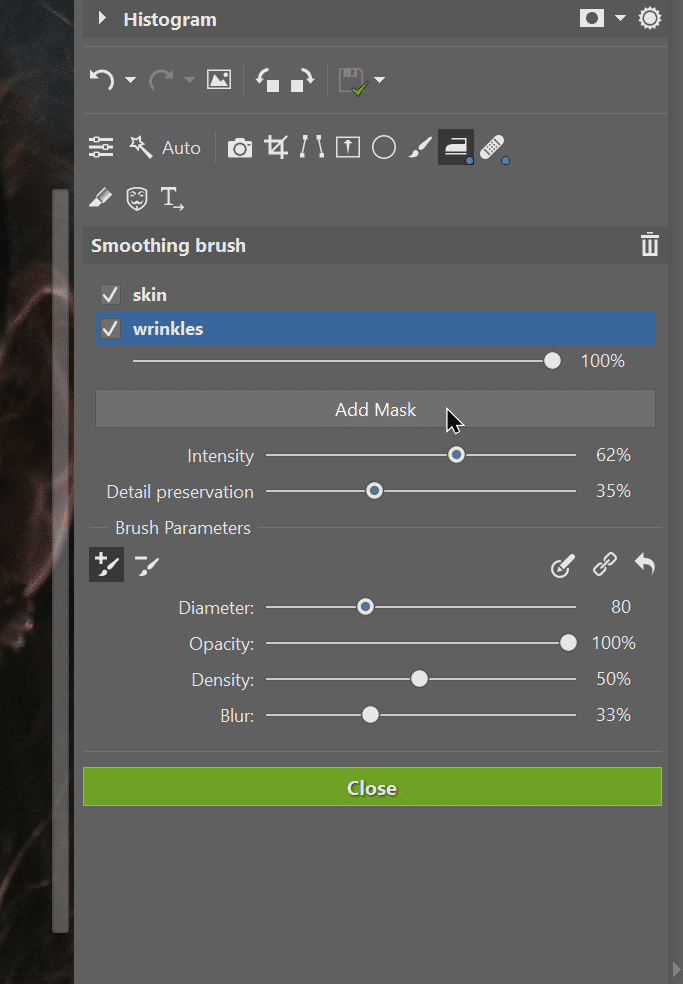Uncheck the skin mask checkbox
683x984 pixels.
tap(111, 295)
